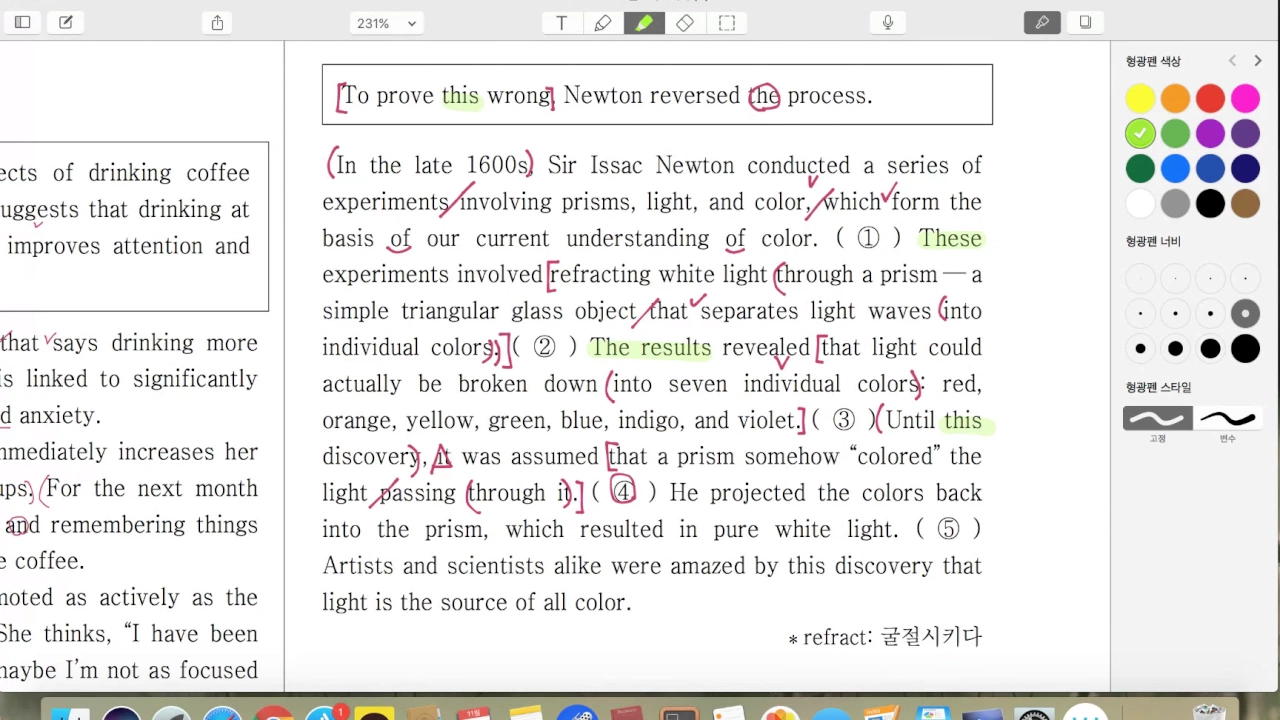Pick the medium green highlighter color

[1175, 133]
